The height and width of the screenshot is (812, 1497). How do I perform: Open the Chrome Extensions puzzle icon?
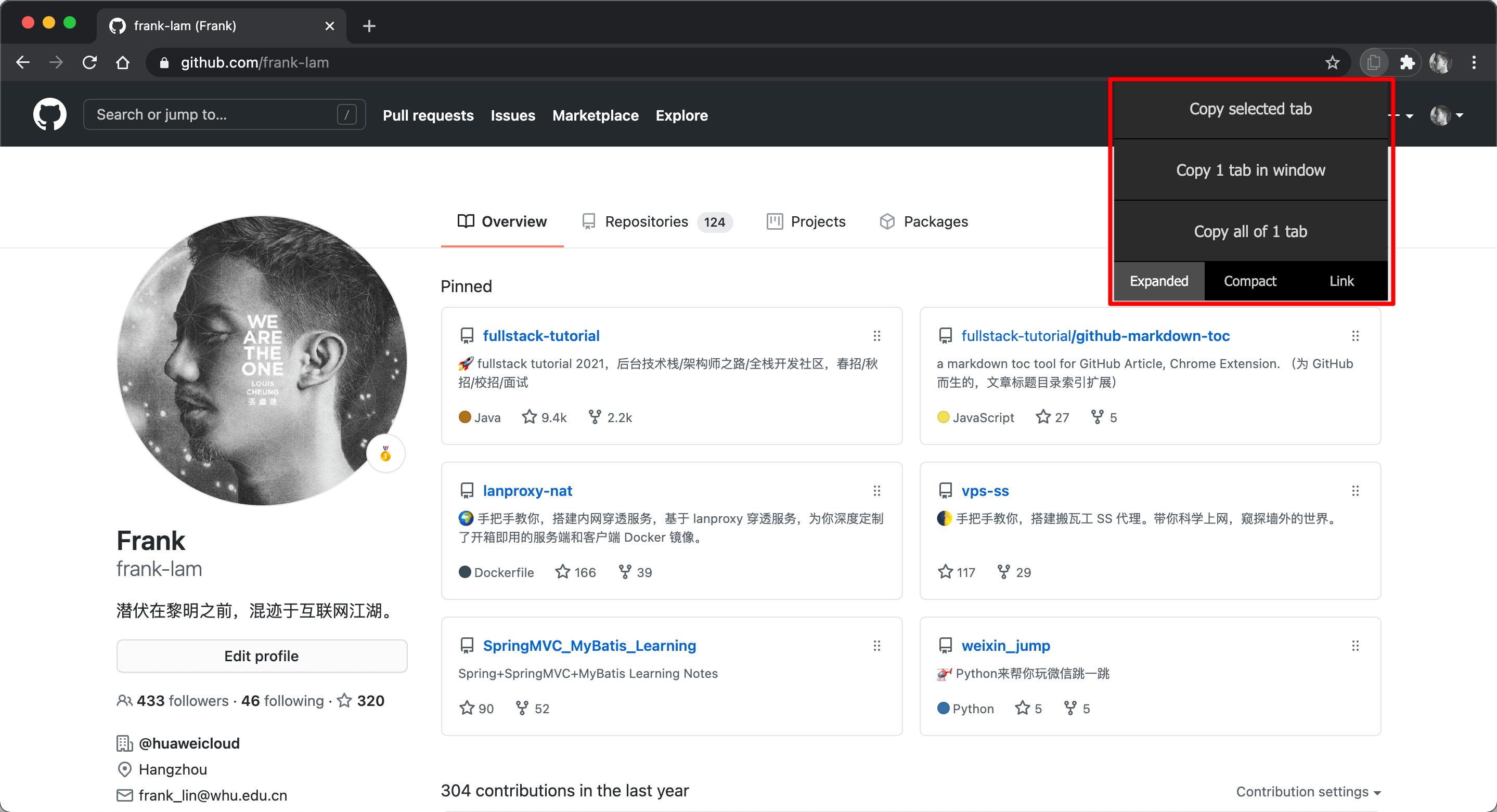click(x=1407, y=62)
